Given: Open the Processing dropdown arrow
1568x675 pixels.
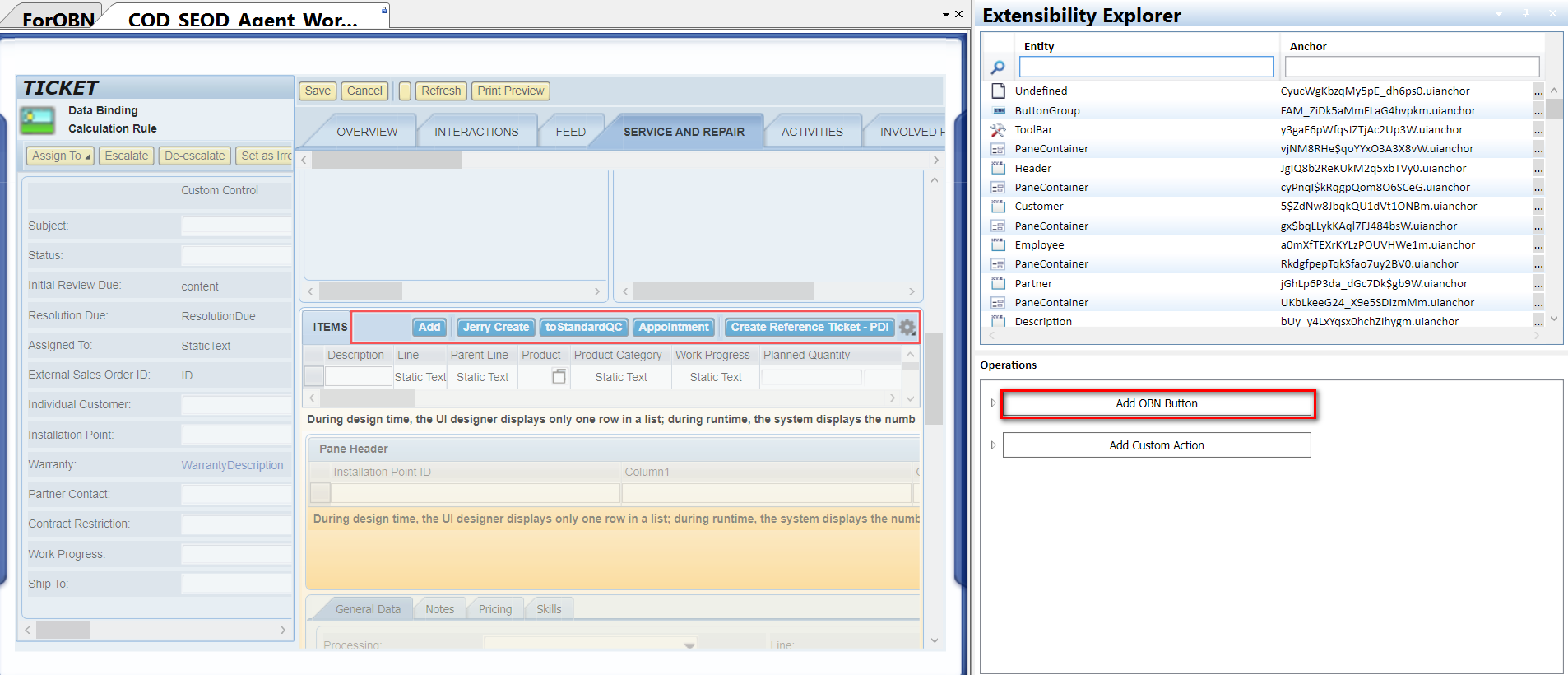Looking at the screenshot, I should click(x=689, y=645).
